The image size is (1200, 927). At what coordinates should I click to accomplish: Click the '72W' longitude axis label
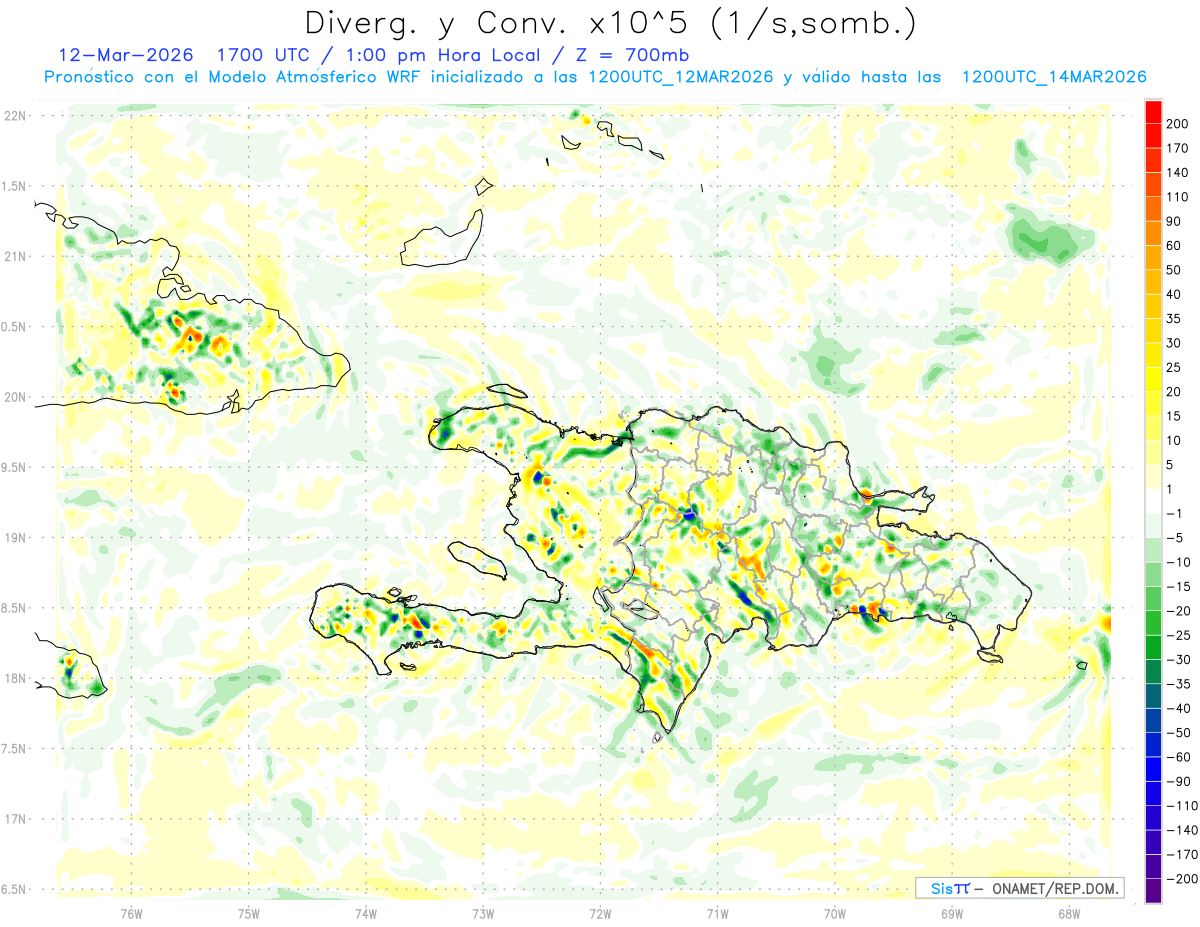[x=600, y=913]
